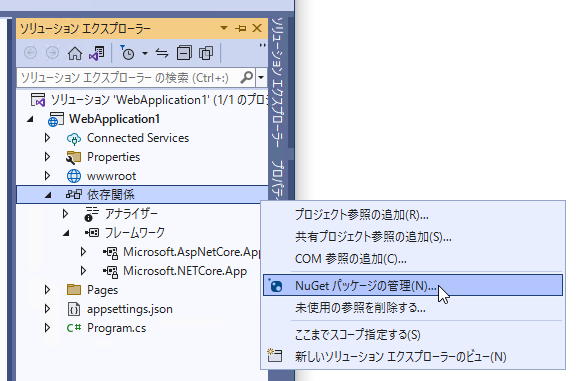This screenshot has height=381, width=577.
Task: Click the Collapse All icon
Action: [x=184, y=53]
